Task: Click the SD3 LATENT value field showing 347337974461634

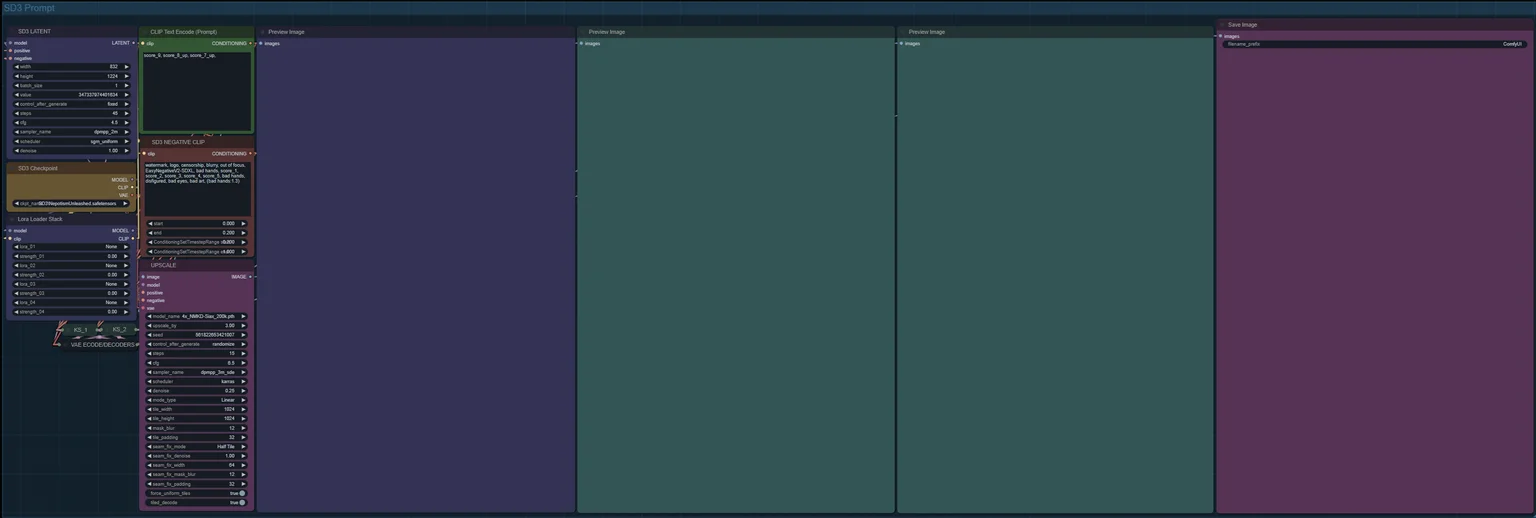Action: [x=71, y=95]
